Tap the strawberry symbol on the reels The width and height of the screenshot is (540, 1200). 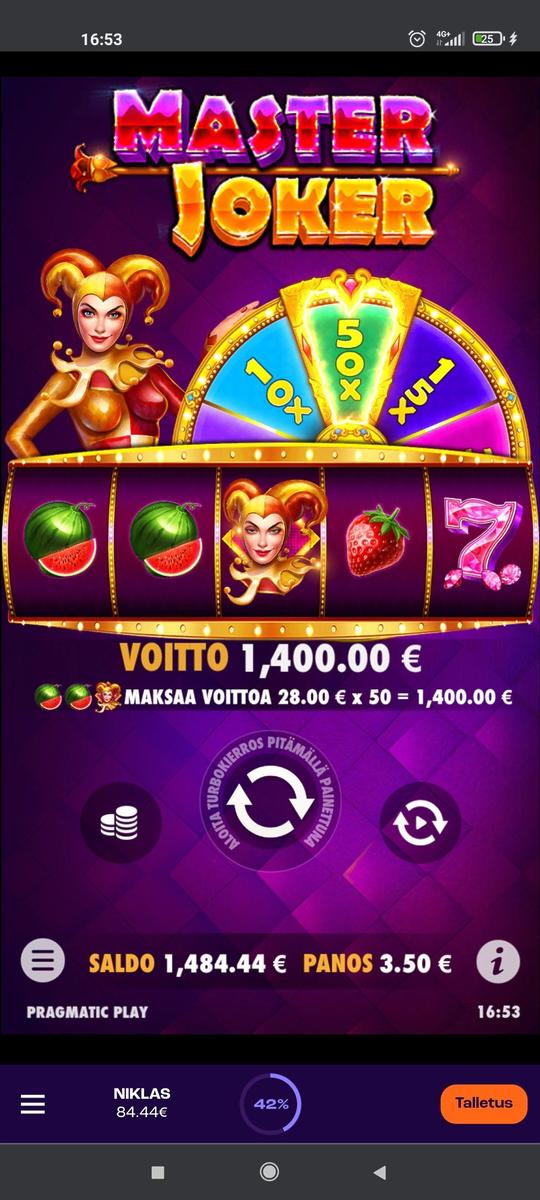click(x=377, y=541)
